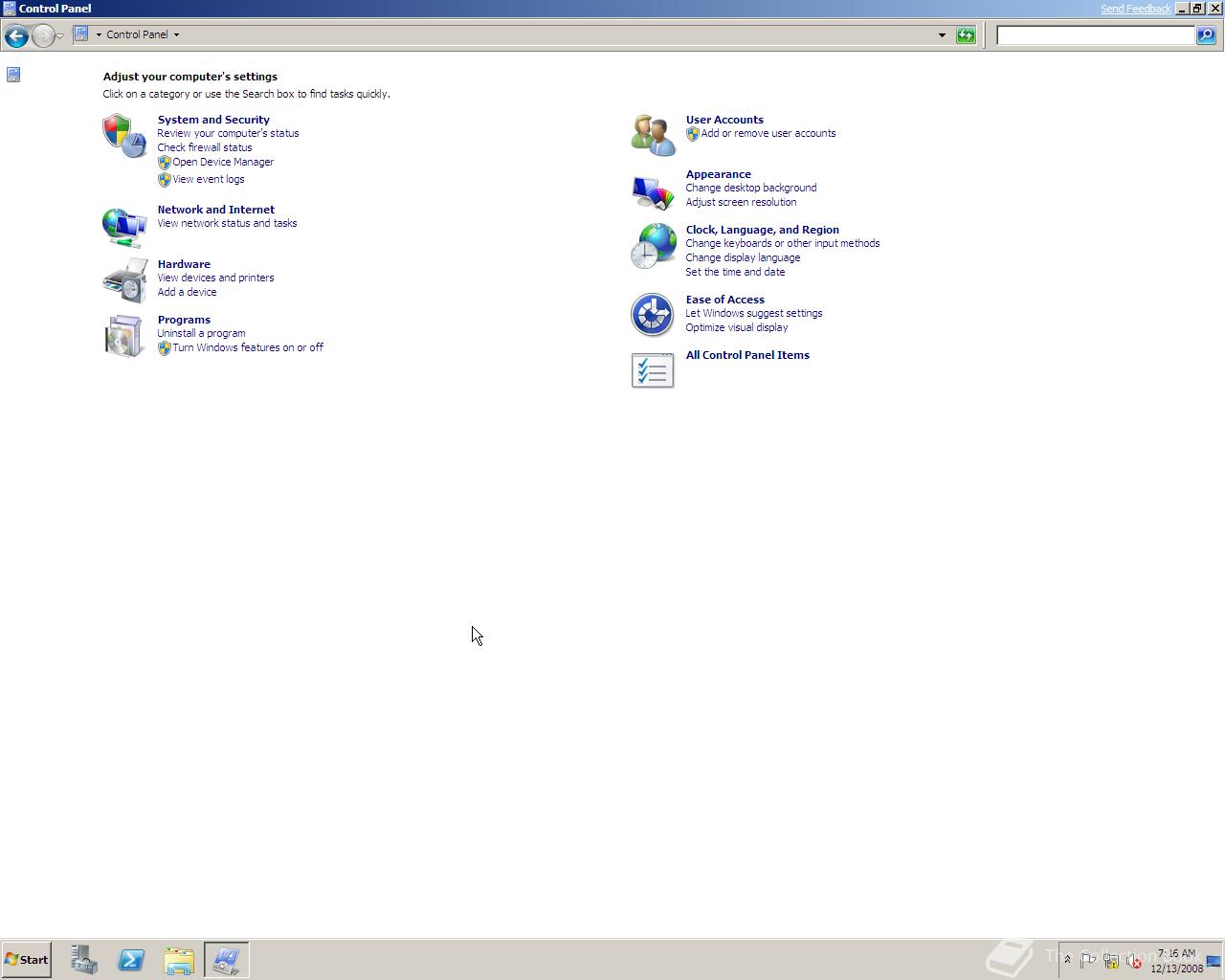This screenshot has width=1225, height=980.
Task: Click the title bar Control Panel window icon
Action: pyautogui.click(x=10, y=9)
